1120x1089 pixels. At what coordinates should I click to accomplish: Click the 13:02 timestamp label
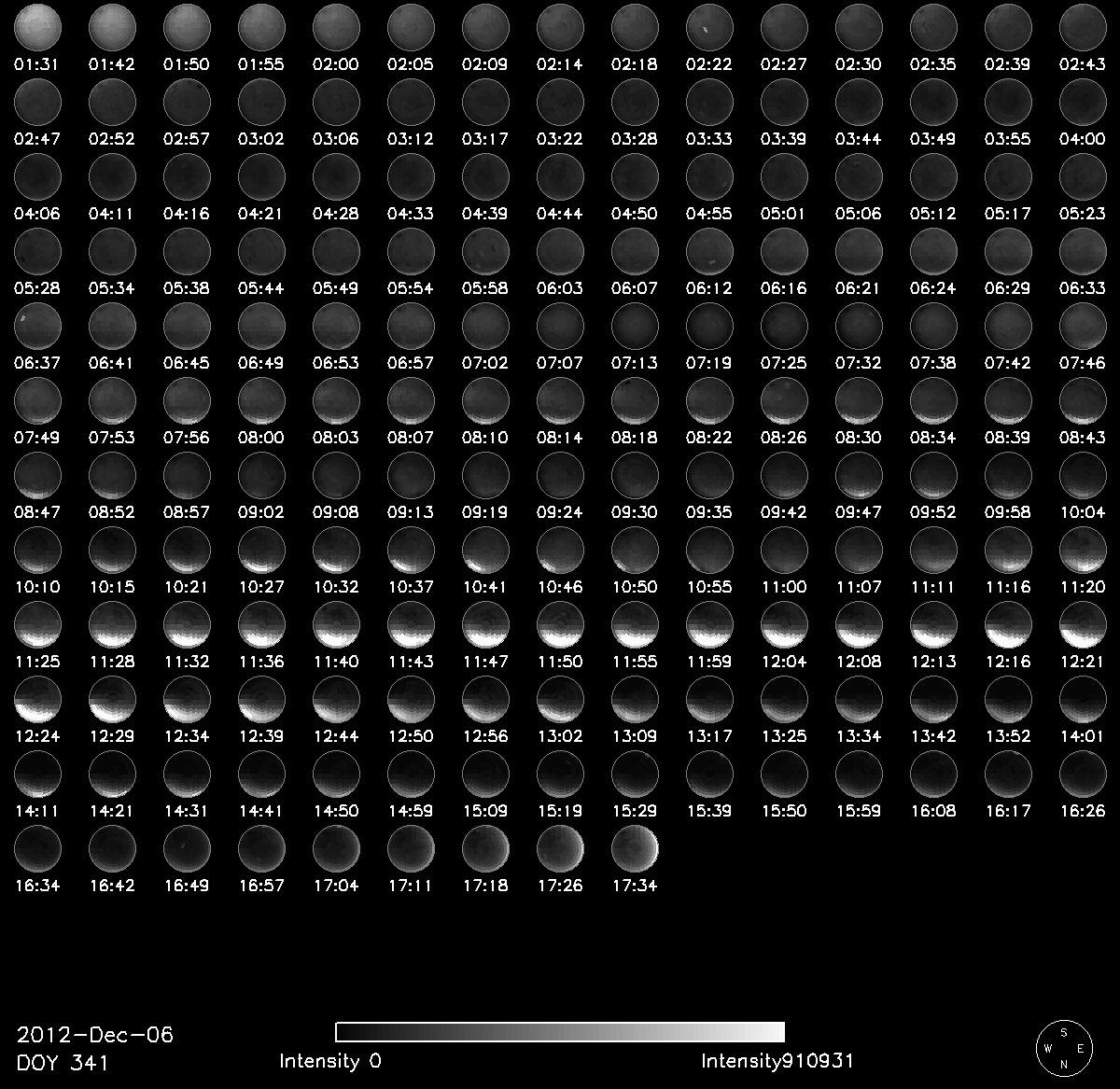point(560,736)
